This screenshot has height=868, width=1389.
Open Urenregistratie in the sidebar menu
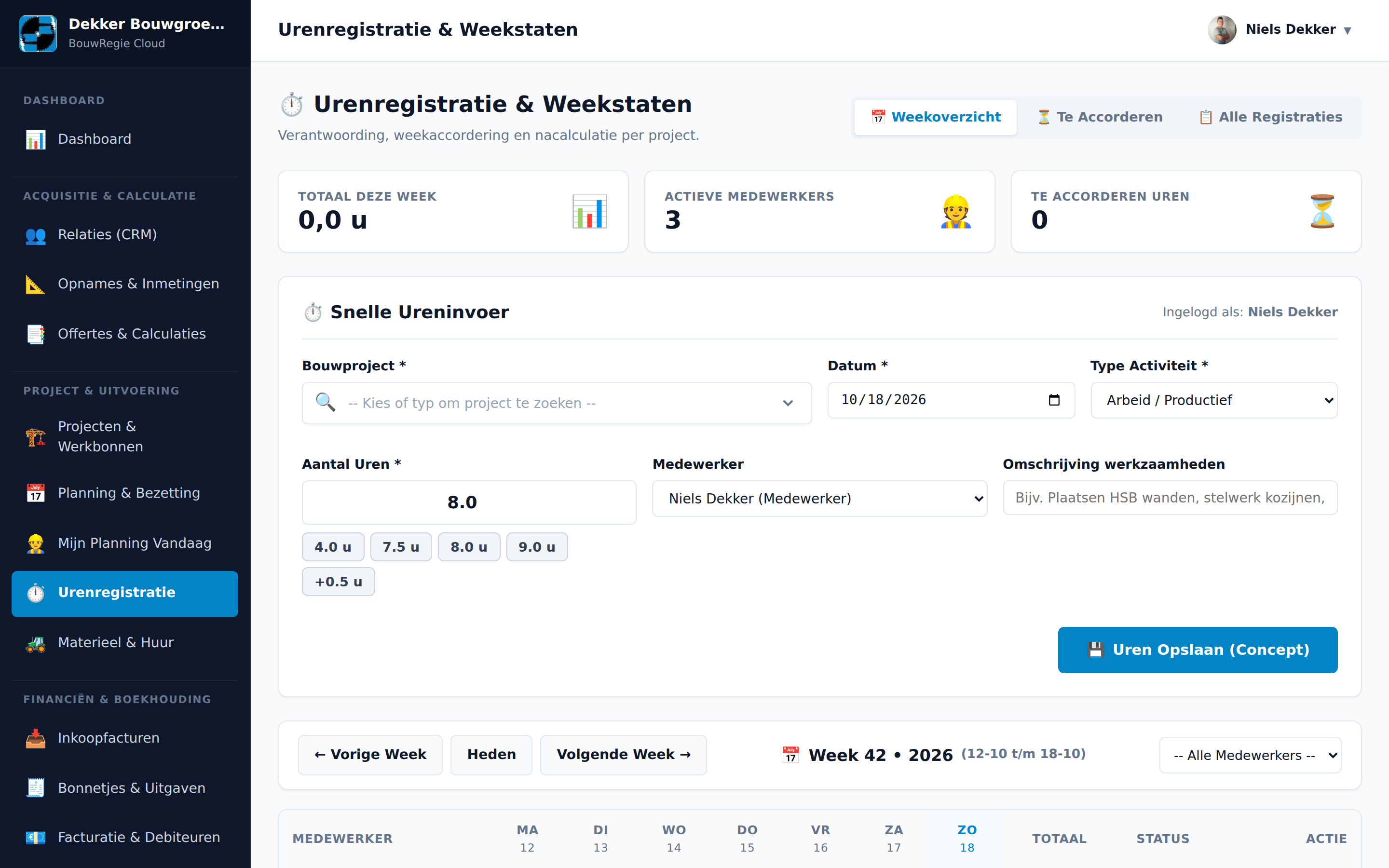click(x=124, y=594)
